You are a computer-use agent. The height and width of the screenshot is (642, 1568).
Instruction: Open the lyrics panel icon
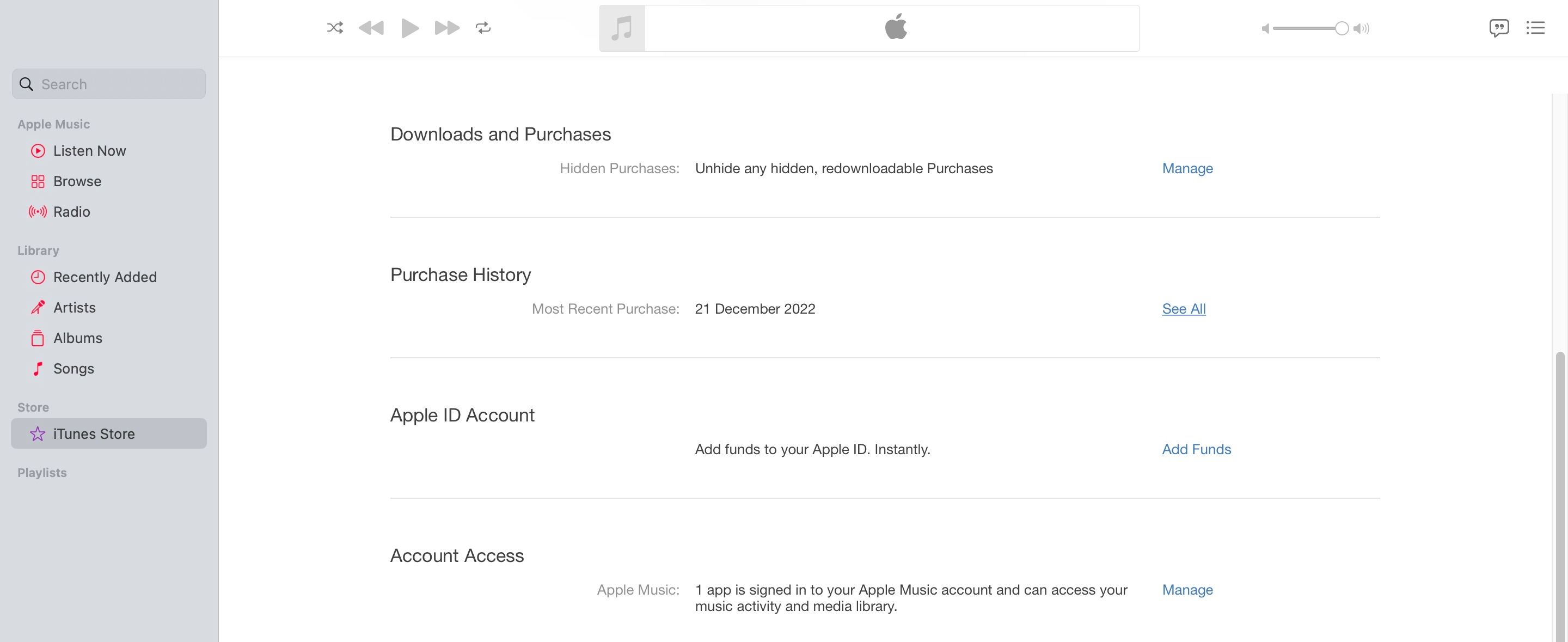pyautogui.click(x=1499, y=28)
